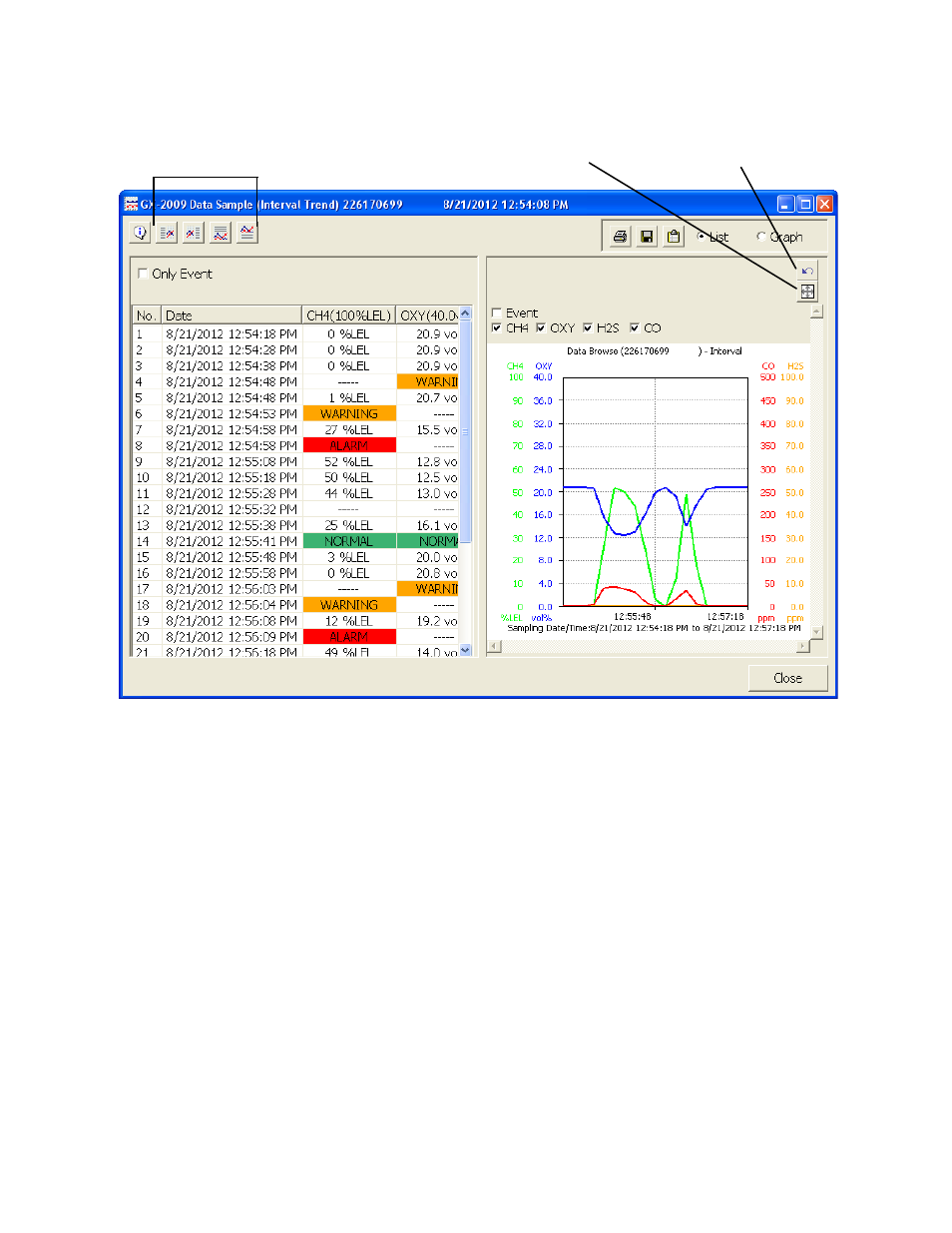The width and height of the screenshot is (952, 1233).
Task: Click the '52 %LEL' cell in row 9
Action: tap(349, 461)
